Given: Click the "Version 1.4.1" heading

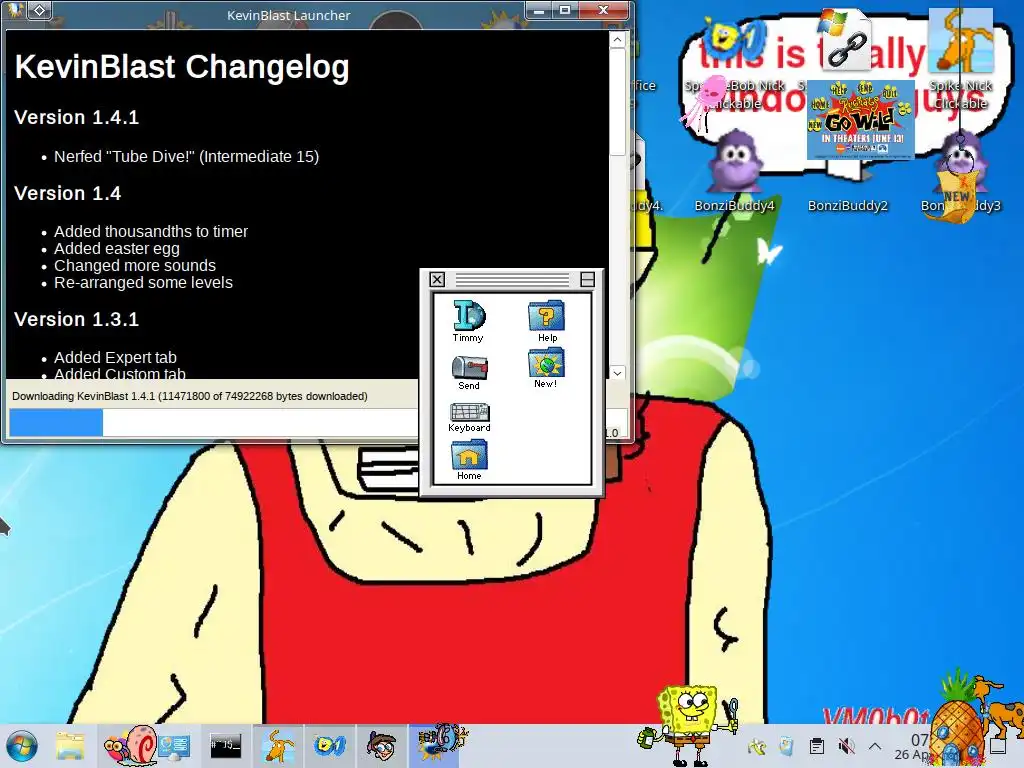Looking at the screenshot, I should pyautogui.click(x=76, y=118).
